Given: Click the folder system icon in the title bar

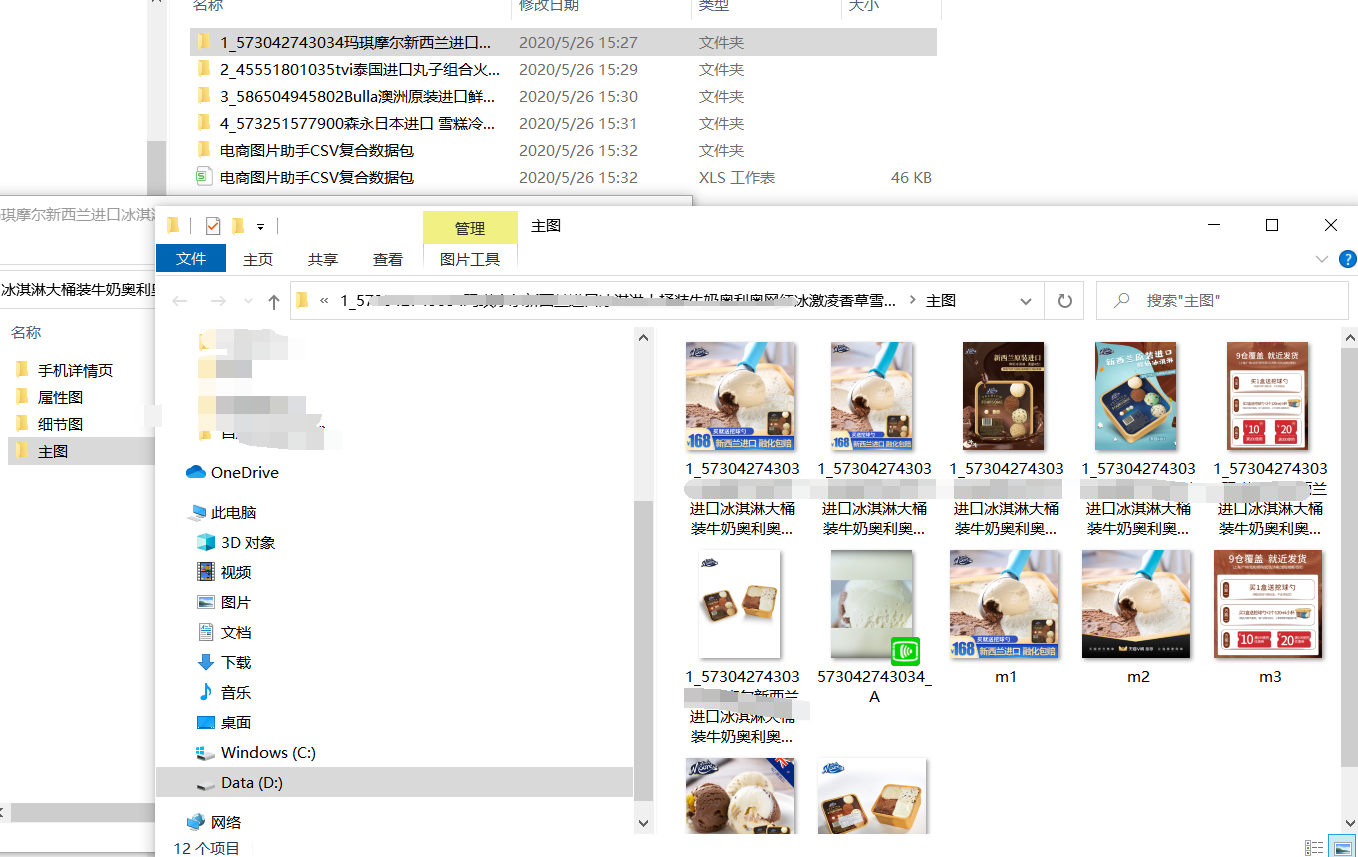Looking at the screenshot, I should tap(173, 226).
